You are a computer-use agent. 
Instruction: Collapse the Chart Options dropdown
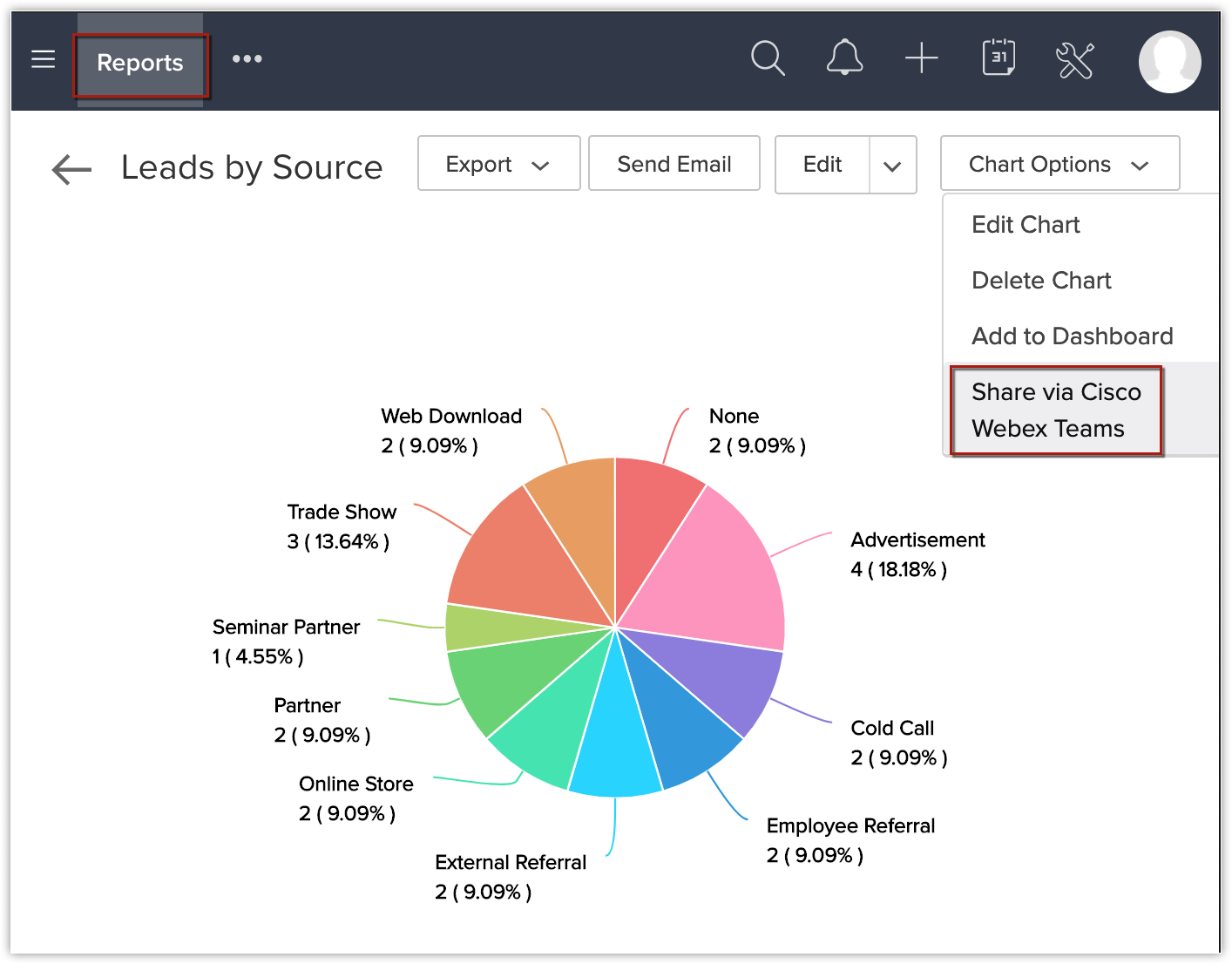1059,164
